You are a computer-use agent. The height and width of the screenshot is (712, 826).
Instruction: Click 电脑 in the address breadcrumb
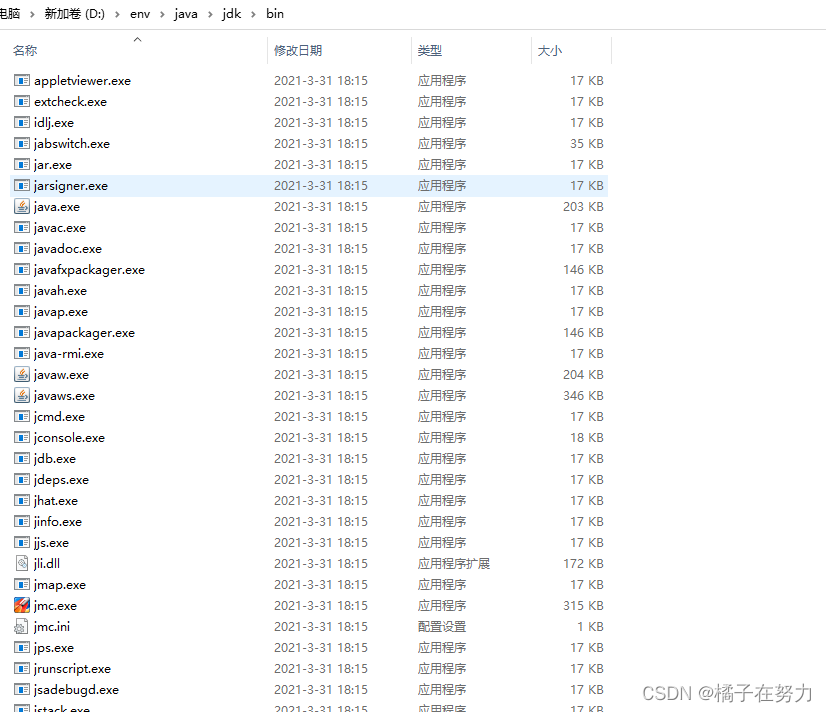[11, 14]
